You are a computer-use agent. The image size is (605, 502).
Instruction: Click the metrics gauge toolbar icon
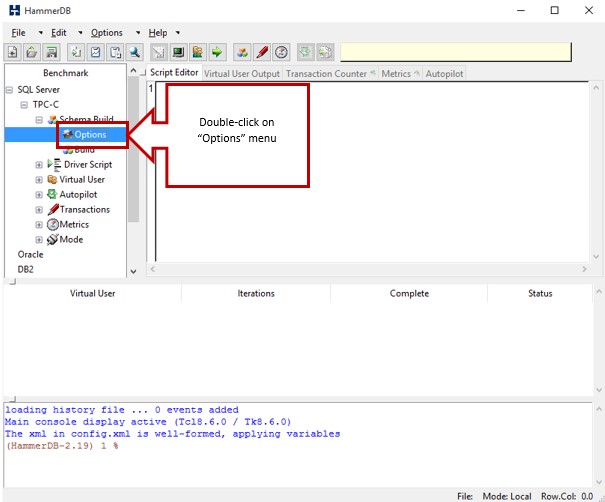click(281, 52)
